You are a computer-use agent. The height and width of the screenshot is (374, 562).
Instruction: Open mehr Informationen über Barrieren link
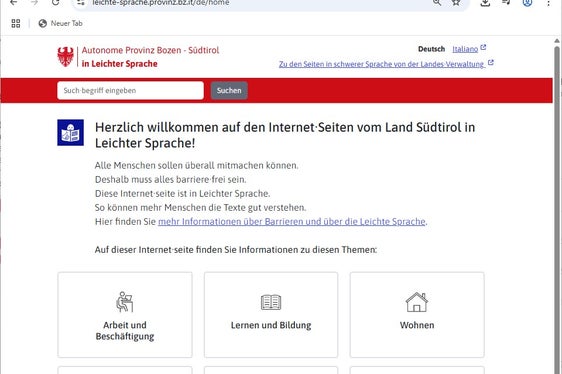(292, 222)
